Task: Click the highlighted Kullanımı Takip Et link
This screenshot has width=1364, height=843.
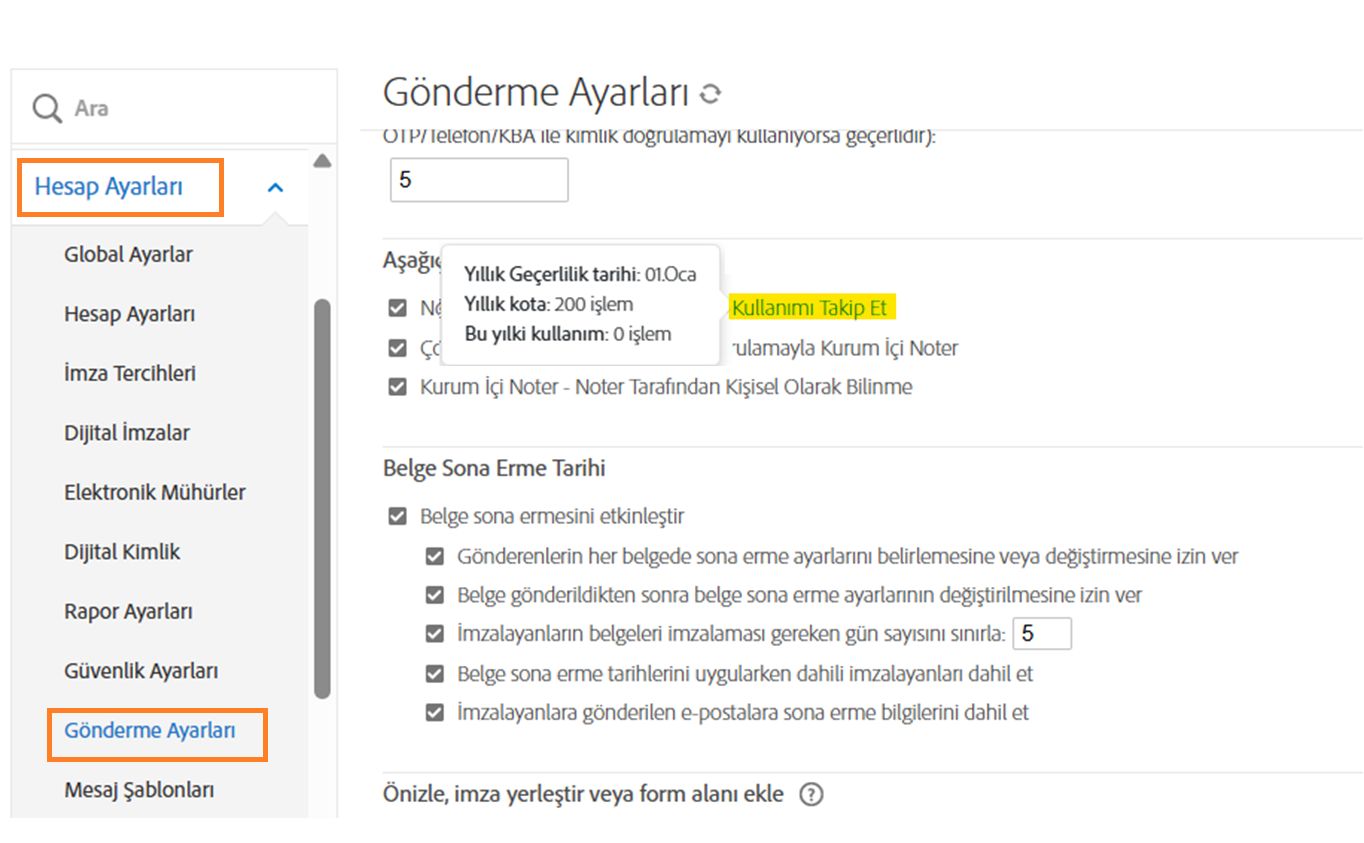Action: point(812,308)
